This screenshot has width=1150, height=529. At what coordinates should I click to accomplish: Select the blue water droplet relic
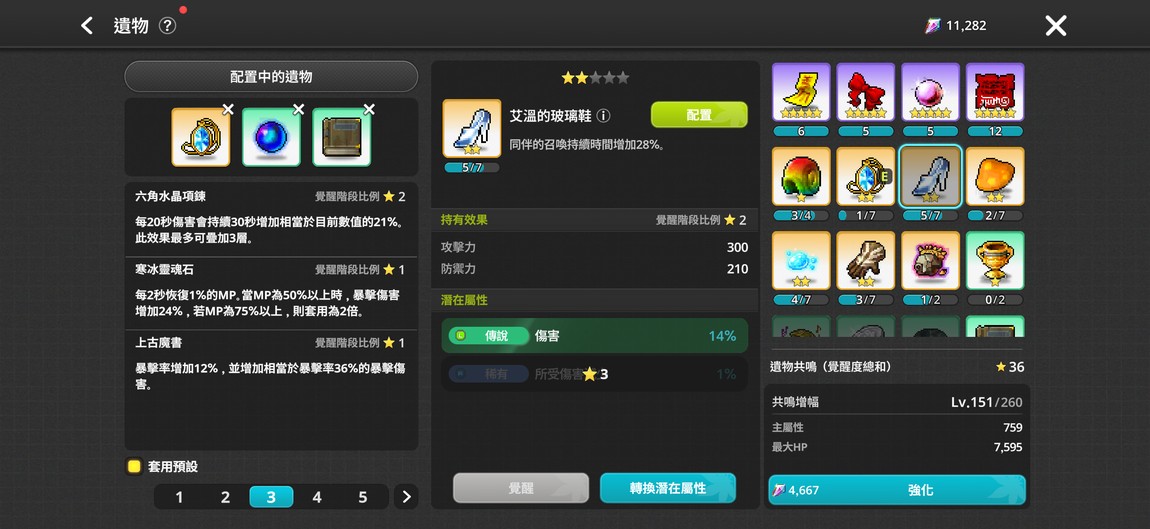[x=801, y=260]
